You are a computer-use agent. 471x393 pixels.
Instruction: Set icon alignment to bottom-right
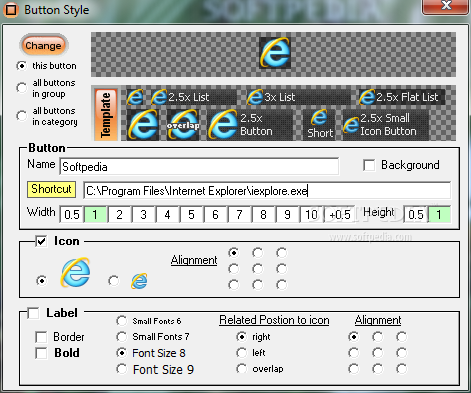pyautogui.click(x=282, y=285)
